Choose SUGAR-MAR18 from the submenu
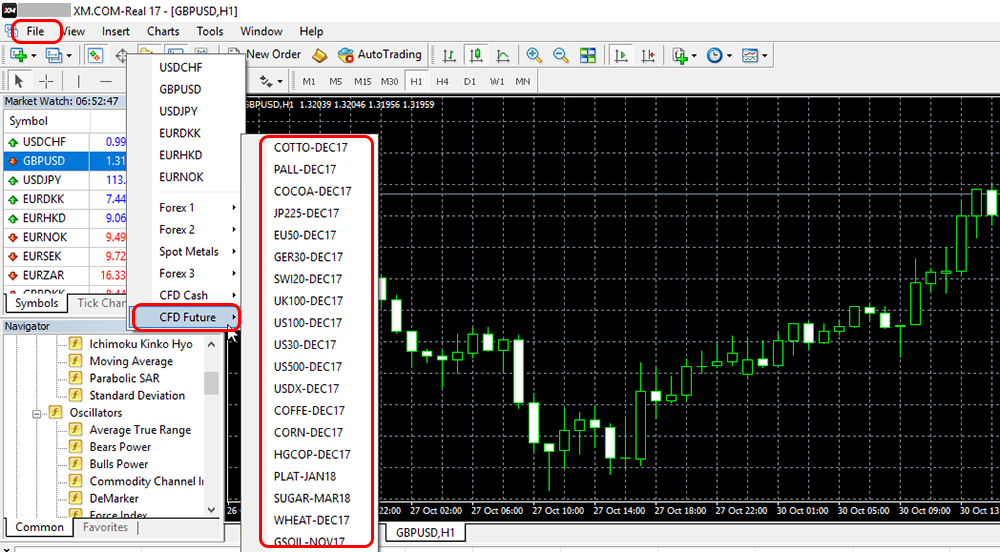Image resolution: width=1000 pixels, height=552 pixels. click(x=312, y=498)
